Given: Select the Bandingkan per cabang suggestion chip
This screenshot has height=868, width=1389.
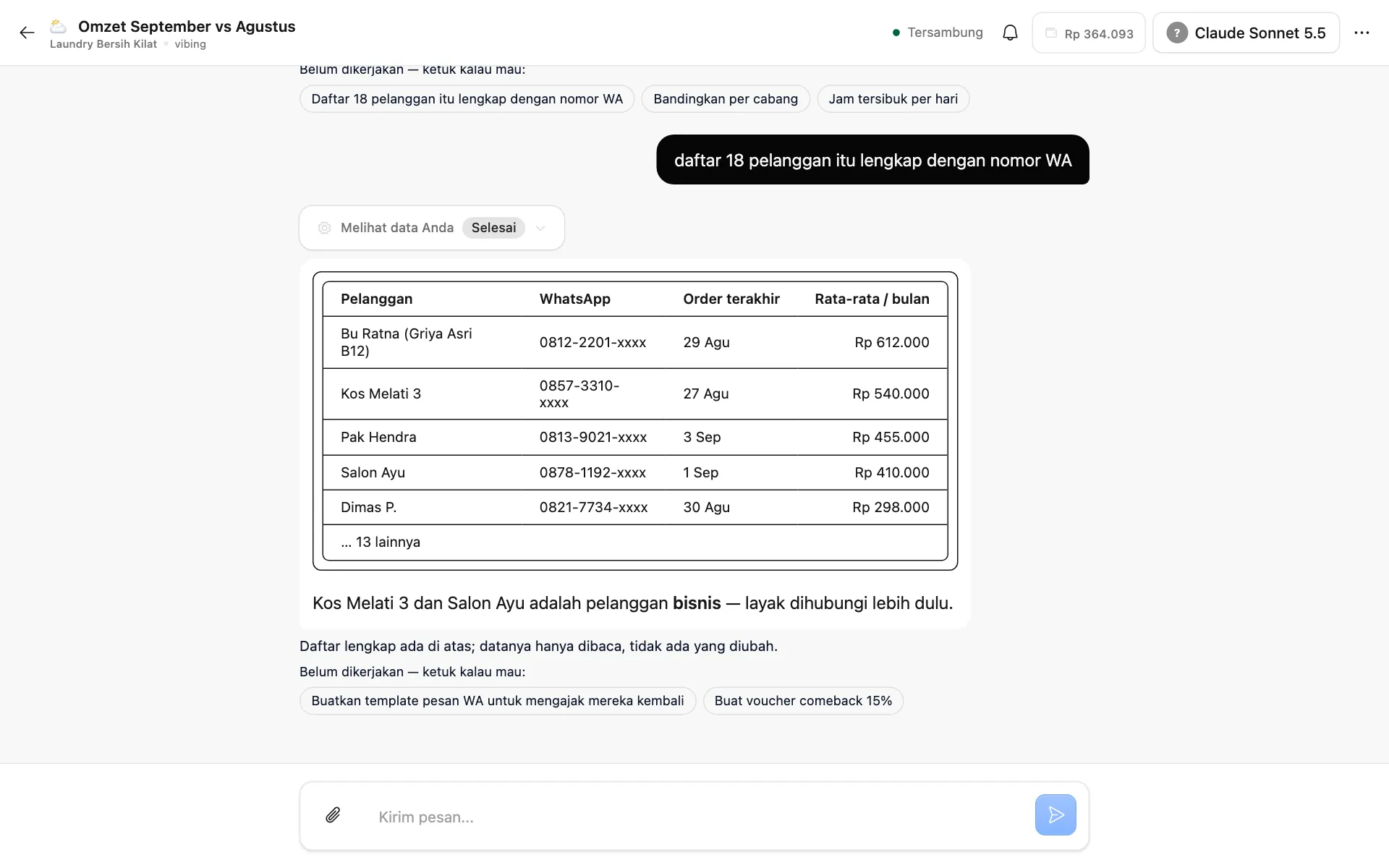Looking at the screenshot, I should pyautogui.click(x=726, y=99).
